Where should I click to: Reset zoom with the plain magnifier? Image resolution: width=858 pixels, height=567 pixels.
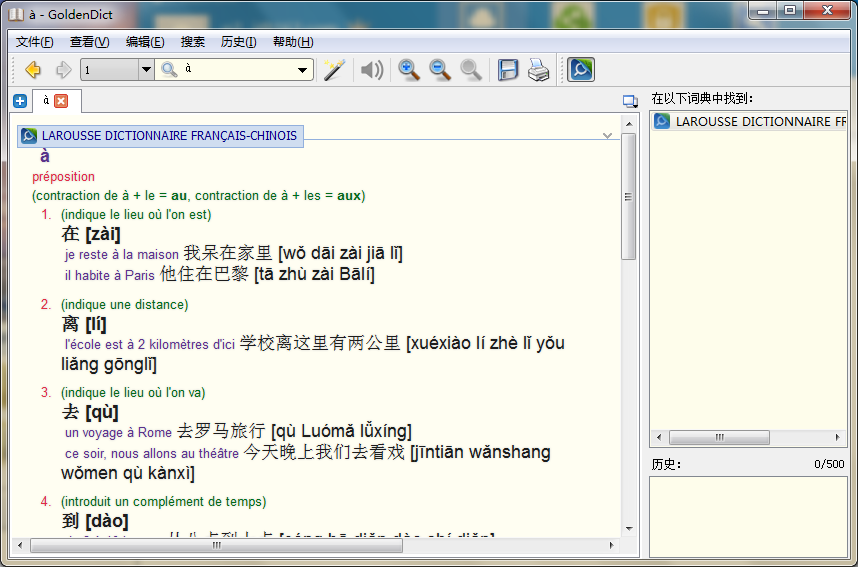[471, 70]
